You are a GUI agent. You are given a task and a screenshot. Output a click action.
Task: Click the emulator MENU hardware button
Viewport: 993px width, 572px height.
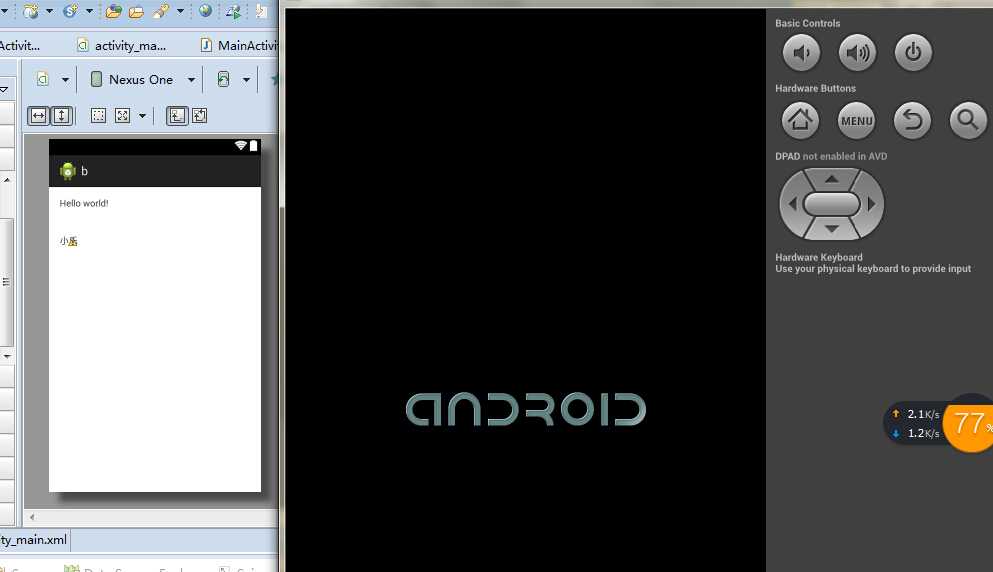pos(856,120)
